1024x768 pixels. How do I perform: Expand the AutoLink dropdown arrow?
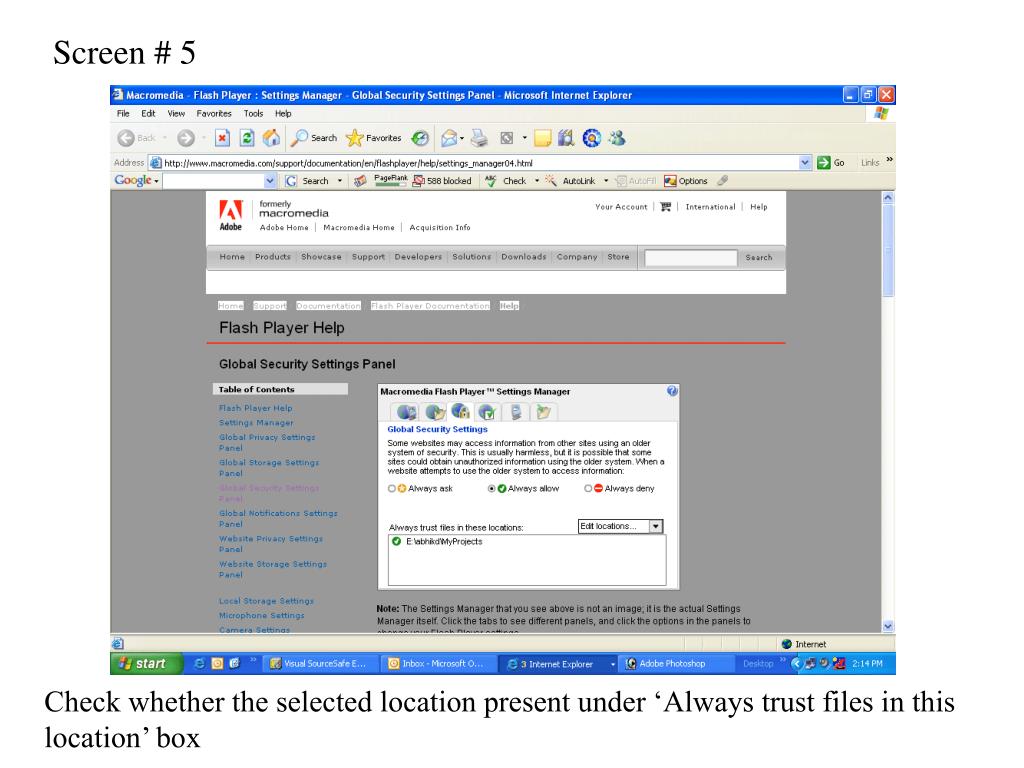pos(606,181)
